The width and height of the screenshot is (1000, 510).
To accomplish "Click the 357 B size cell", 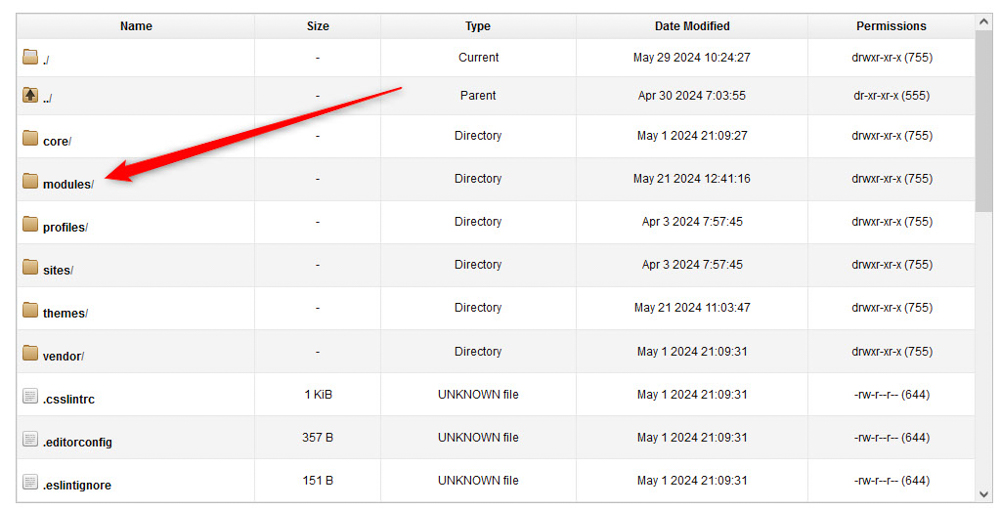I will [318, 437].
